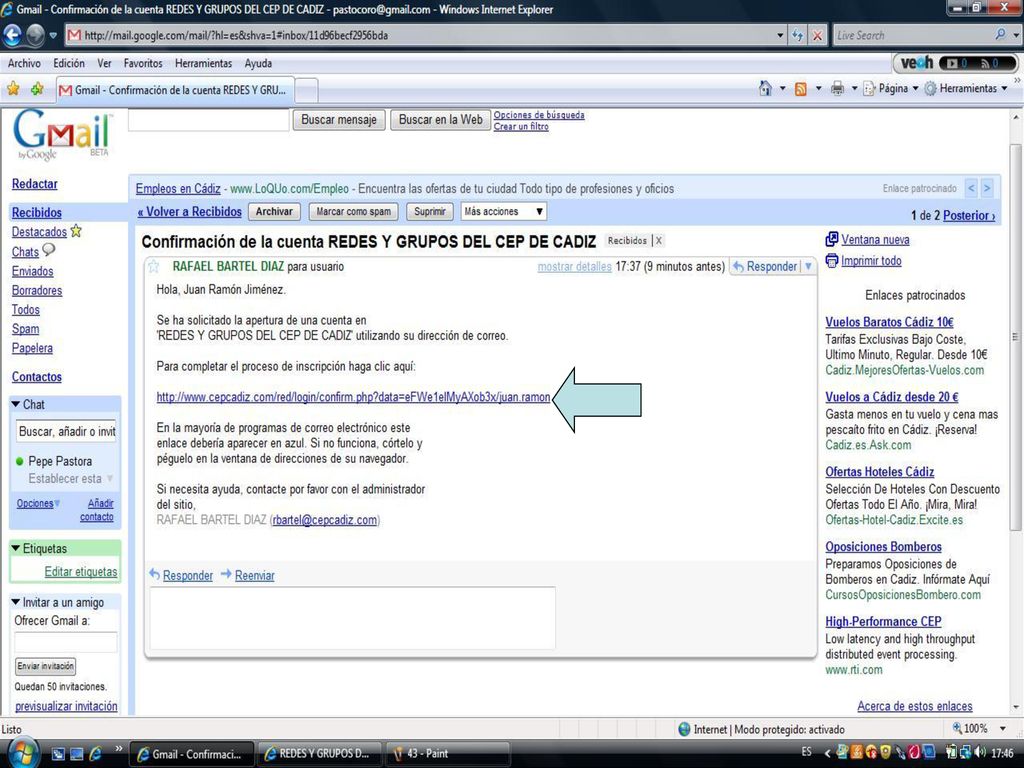The height and width of the screenshot is (768, 1024).
Task: Click the volume icon in system tray
Action: tap(980, 752)
